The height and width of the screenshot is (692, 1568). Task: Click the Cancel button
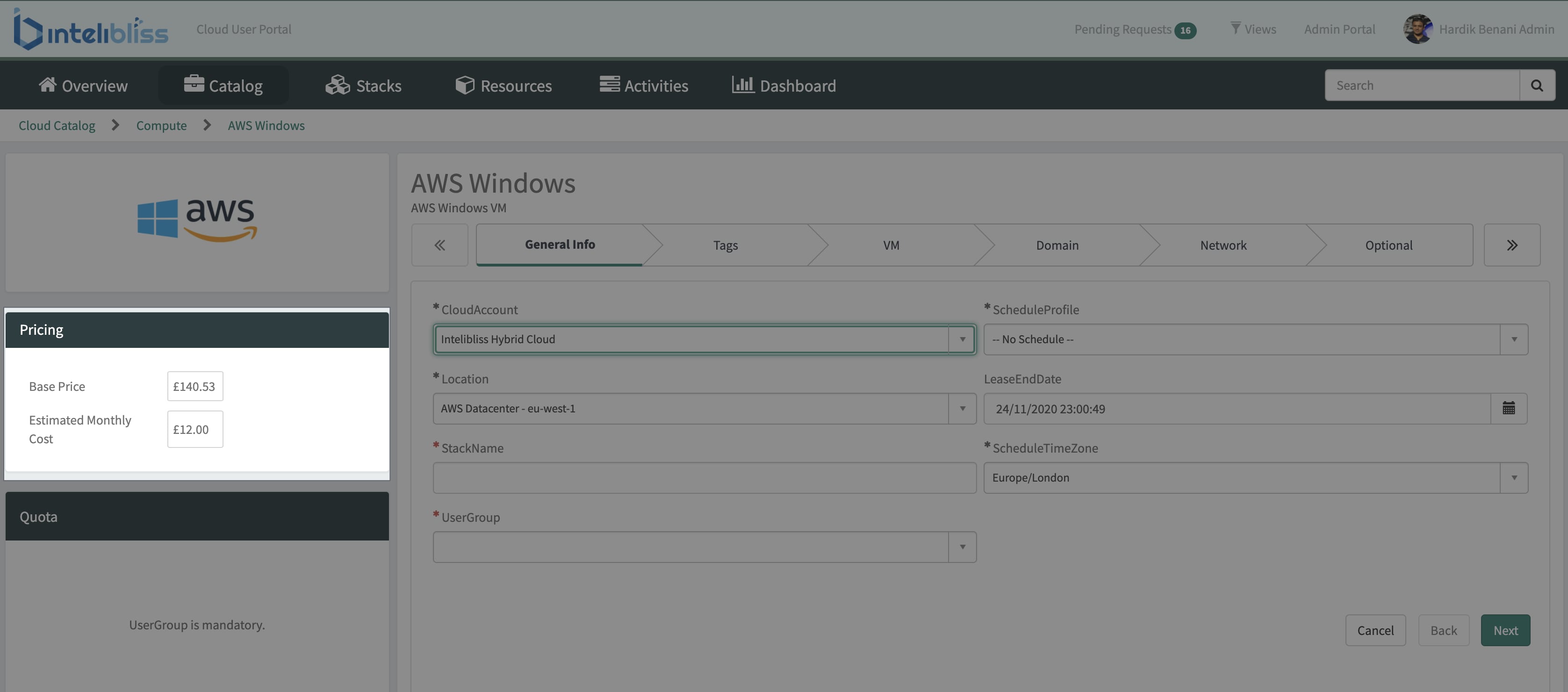(x=1375, y=630)
